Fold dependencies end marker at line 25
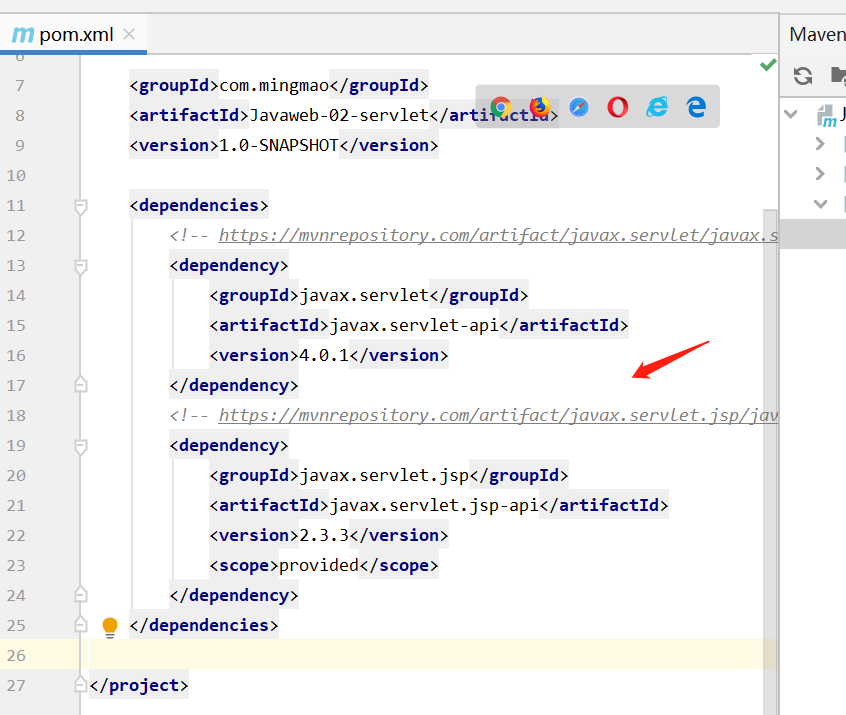The image size is (846, 715). point(80,624)
